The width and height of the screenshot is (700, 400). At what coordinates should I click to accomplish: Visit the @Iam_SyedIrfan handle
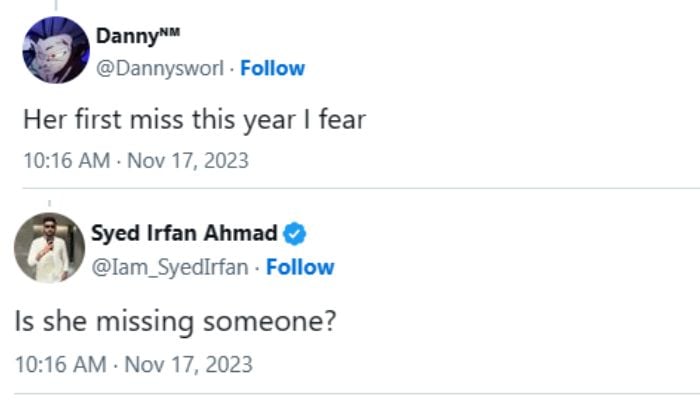point(170,267)
